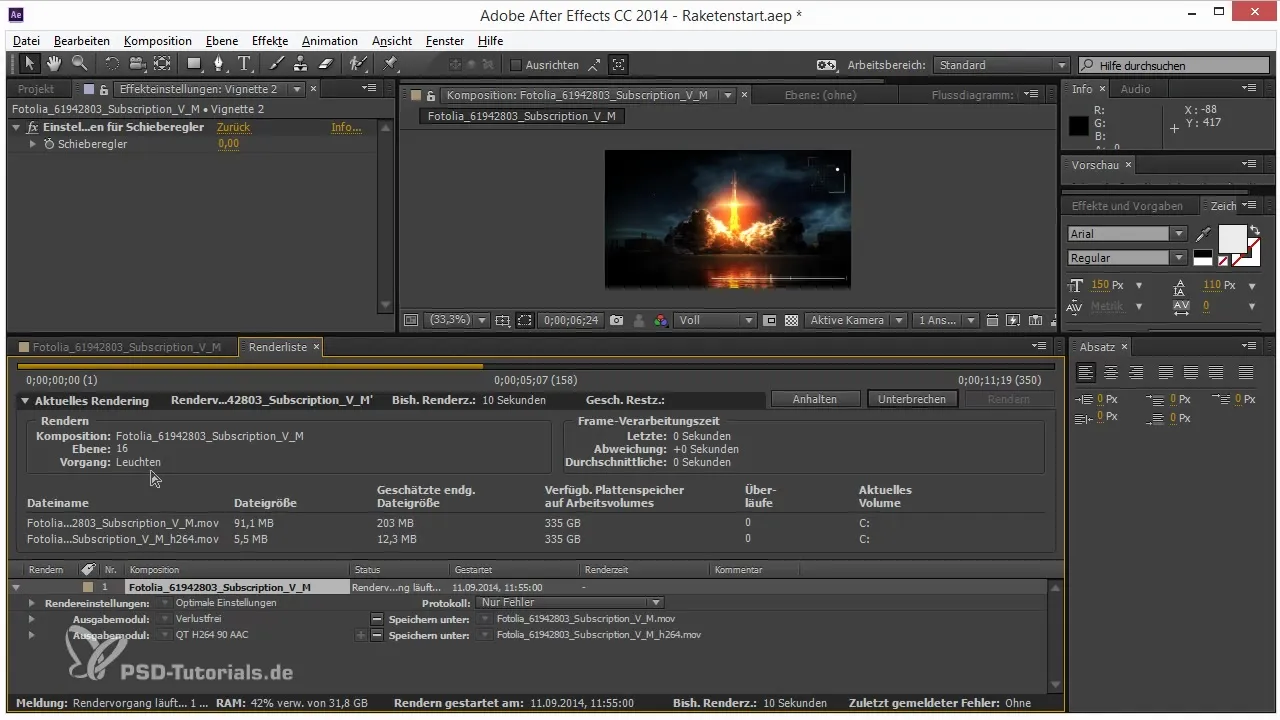Select the Pan Behind anchor tool
The width and height of the screenshot is (1280, 720).
(162, 64)
